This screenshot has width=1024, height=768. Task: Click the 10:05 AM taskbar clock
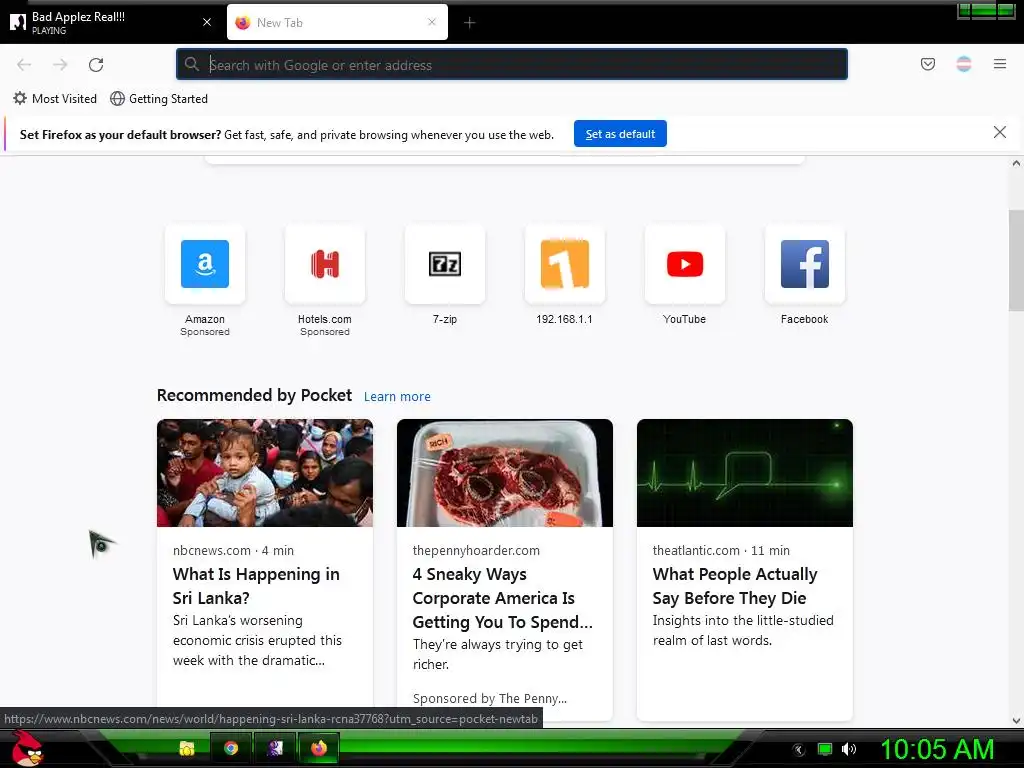click(937, 749)
